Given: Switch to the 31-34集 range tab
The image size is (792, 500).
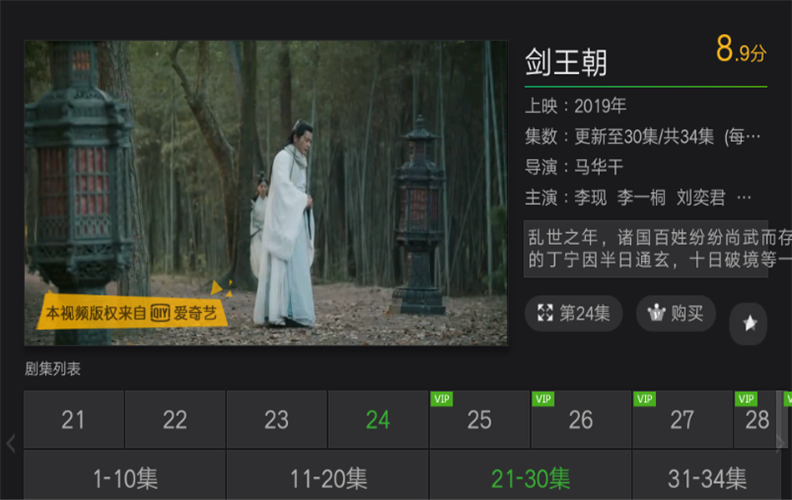Looking at the screenshot, I should 707,475.
